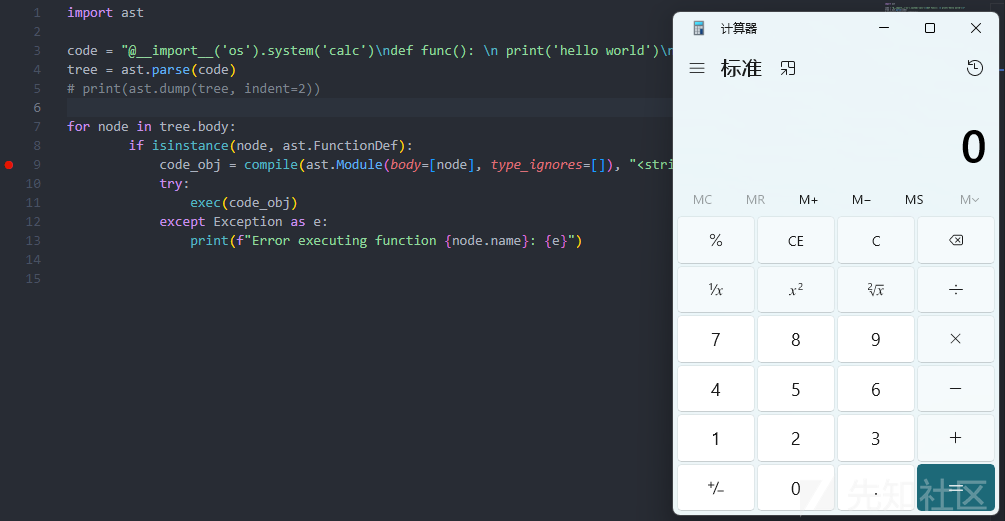Click 'try:' keyword on line 10
1005x521 pixels.
174,184
